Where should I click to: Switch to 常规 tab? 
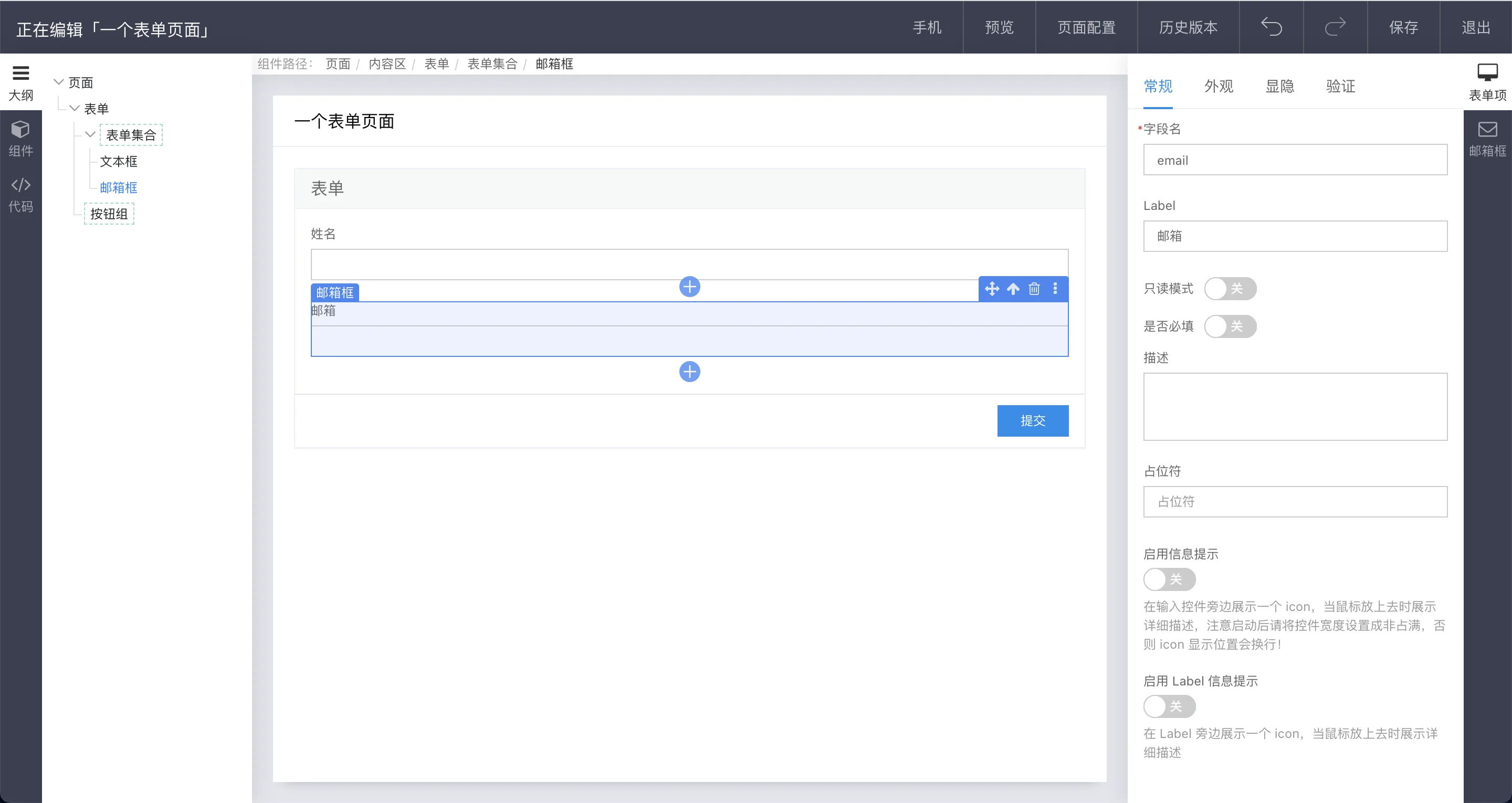1158,87
